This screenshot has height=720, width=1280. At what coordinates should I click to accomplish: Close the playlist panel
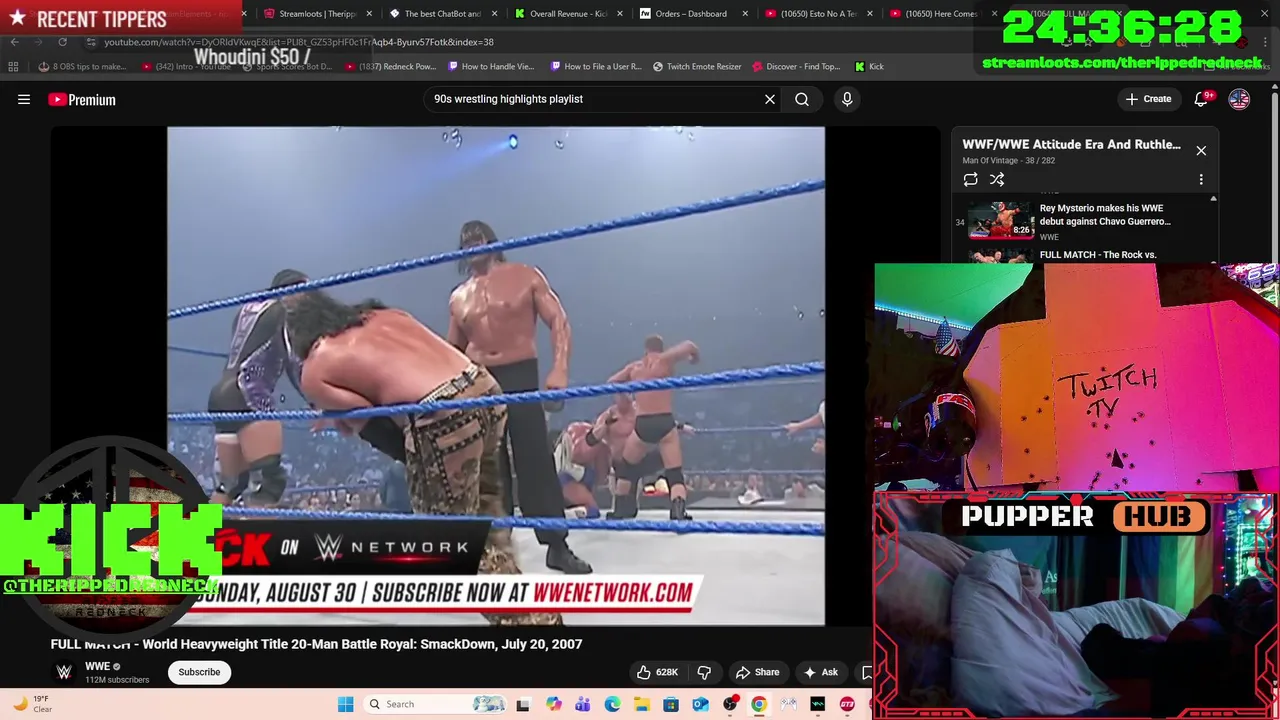(1201, 151)
